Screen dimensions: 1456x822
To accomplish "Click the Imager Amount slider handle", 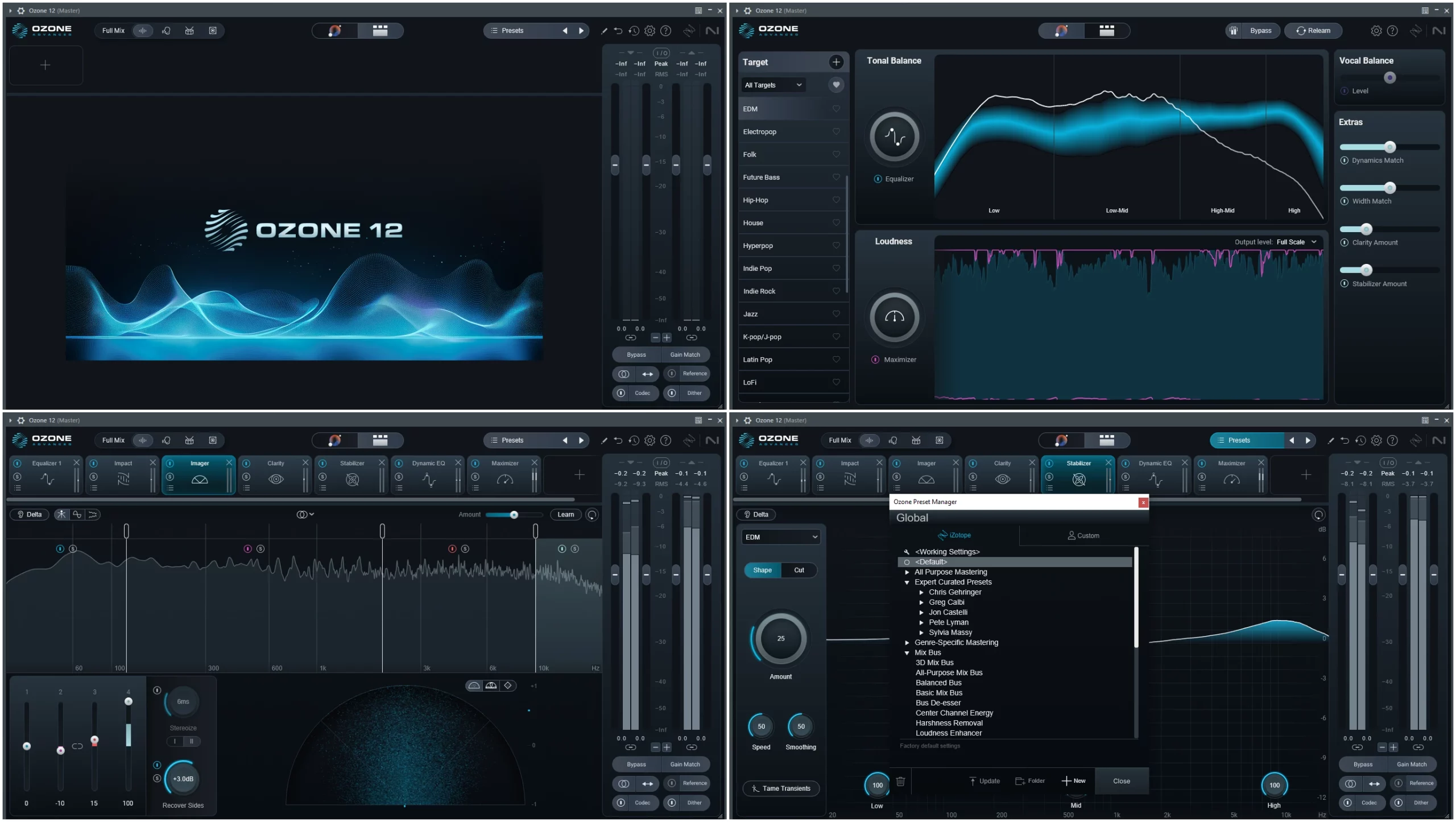I will (514, 515).
